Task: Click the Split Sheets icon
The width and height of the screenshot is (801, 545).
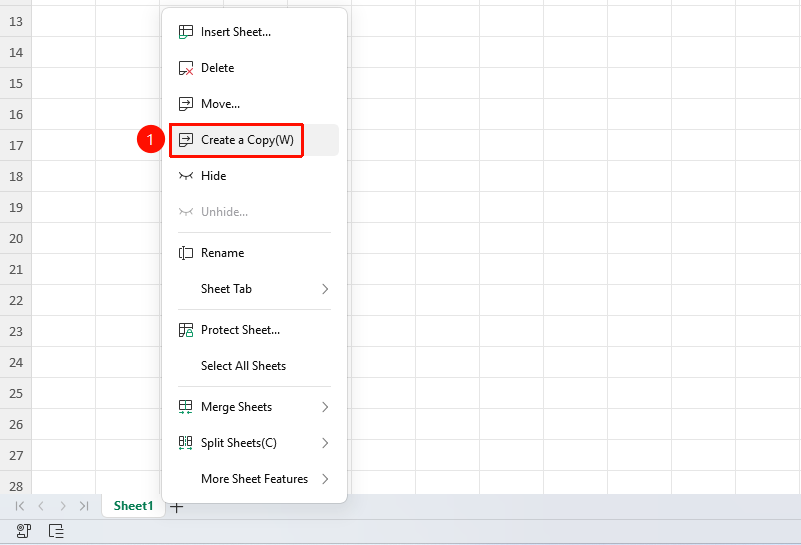Action: coord(185,443)
